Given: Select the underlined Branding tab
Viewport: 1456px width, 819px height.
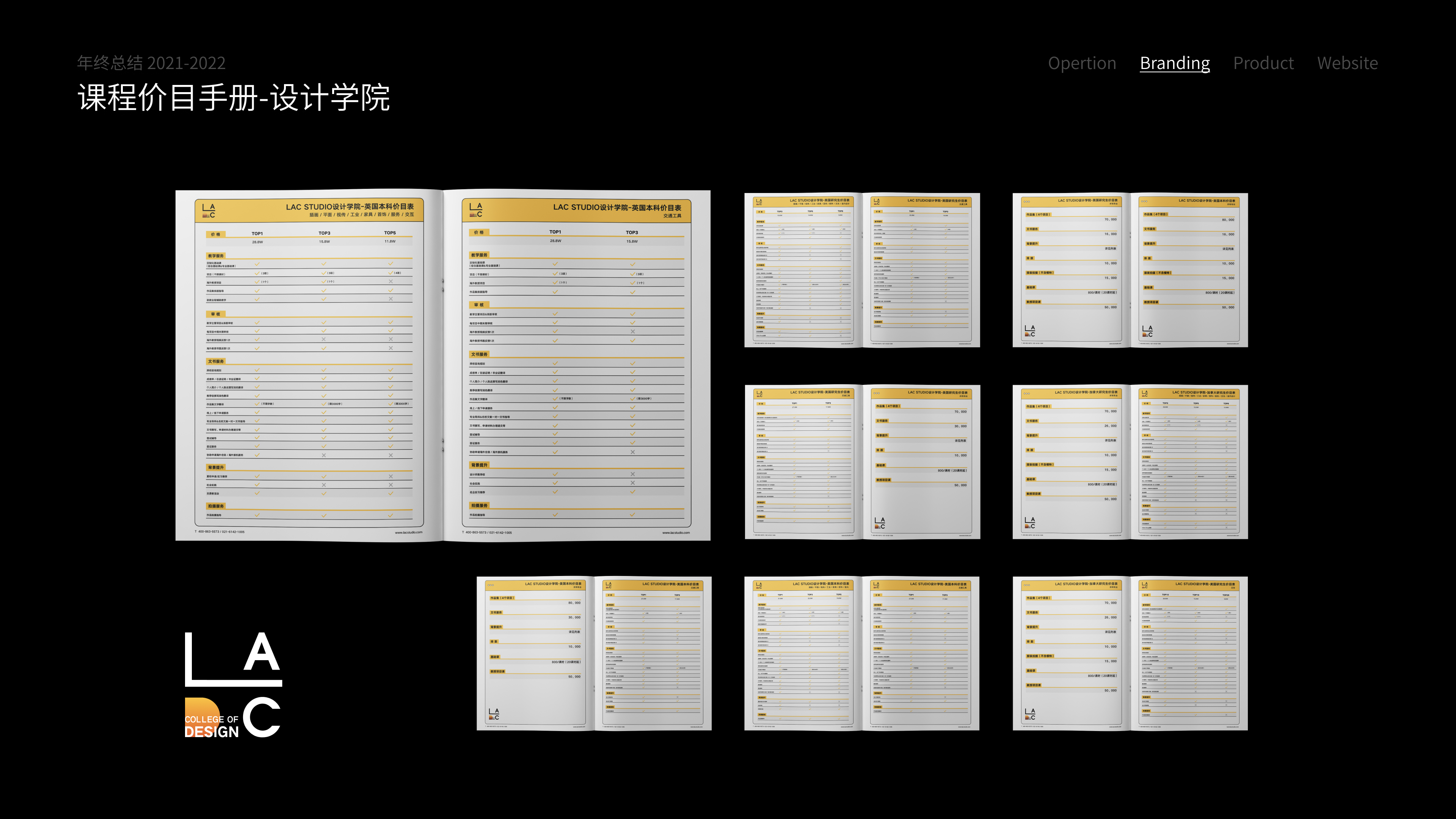Looking at the screenshot, I should (x=1175, y=63).
